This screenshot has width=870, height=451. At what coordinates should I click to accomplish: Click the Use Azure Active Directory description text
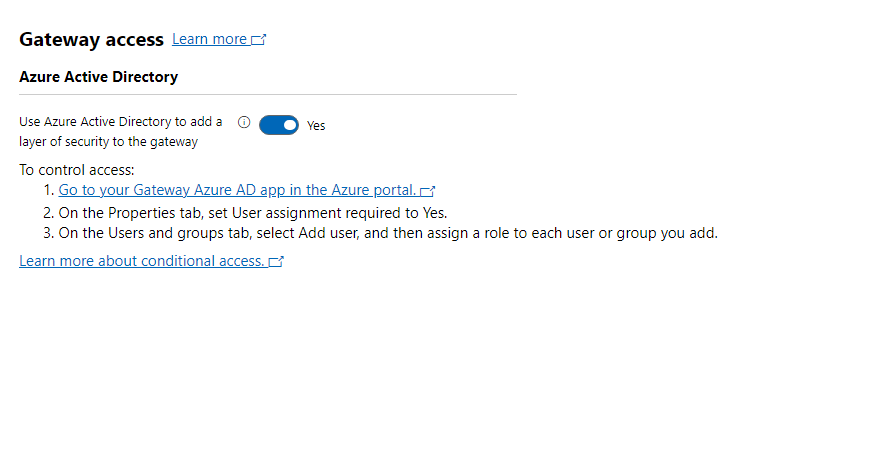click(x=120, y=121)
